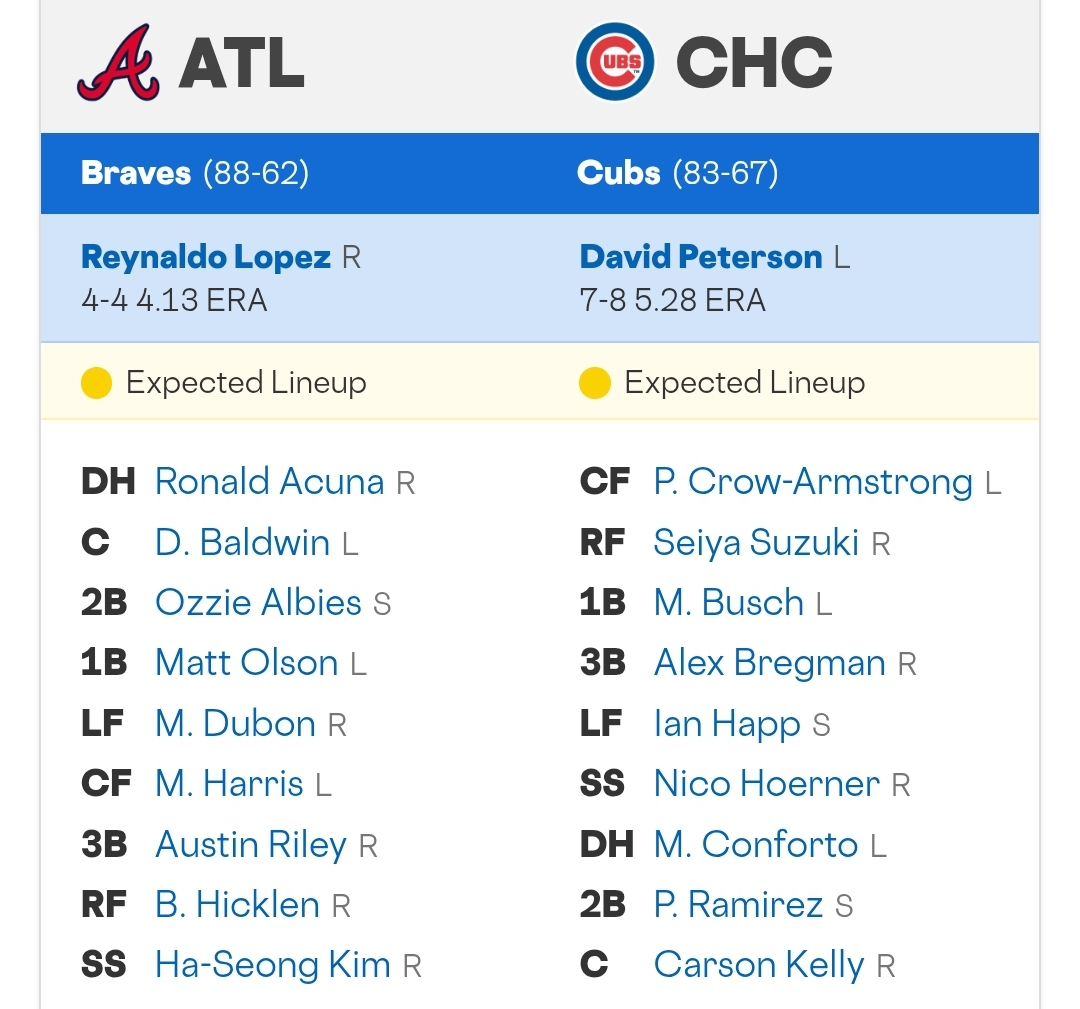The image size is (1080, 1009).
Task: Open Alex Bregman player link
Action: coord(769,663)
